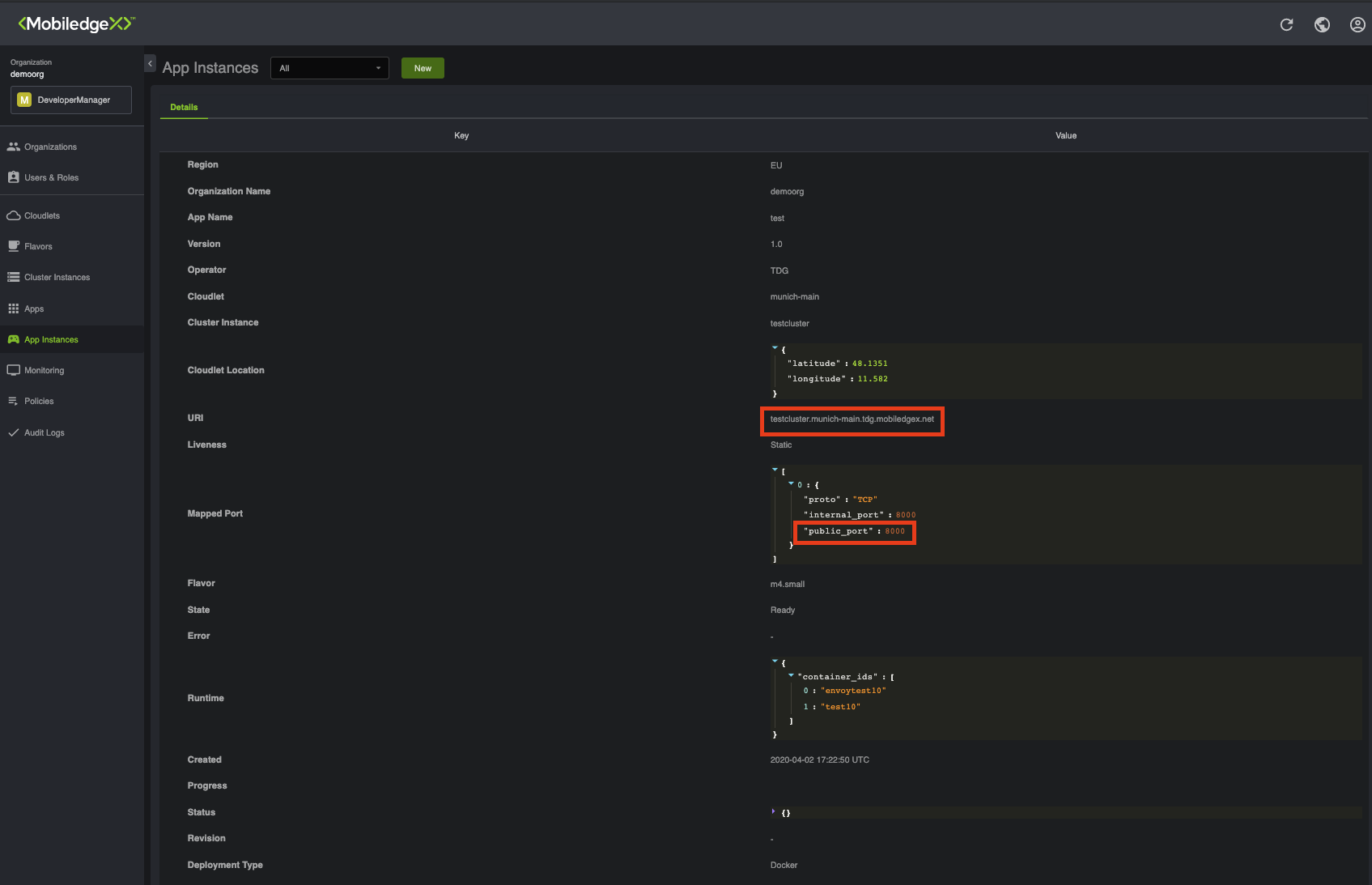Select the Details tab
Screen dimensions: 1372x885
click(184, 107)
